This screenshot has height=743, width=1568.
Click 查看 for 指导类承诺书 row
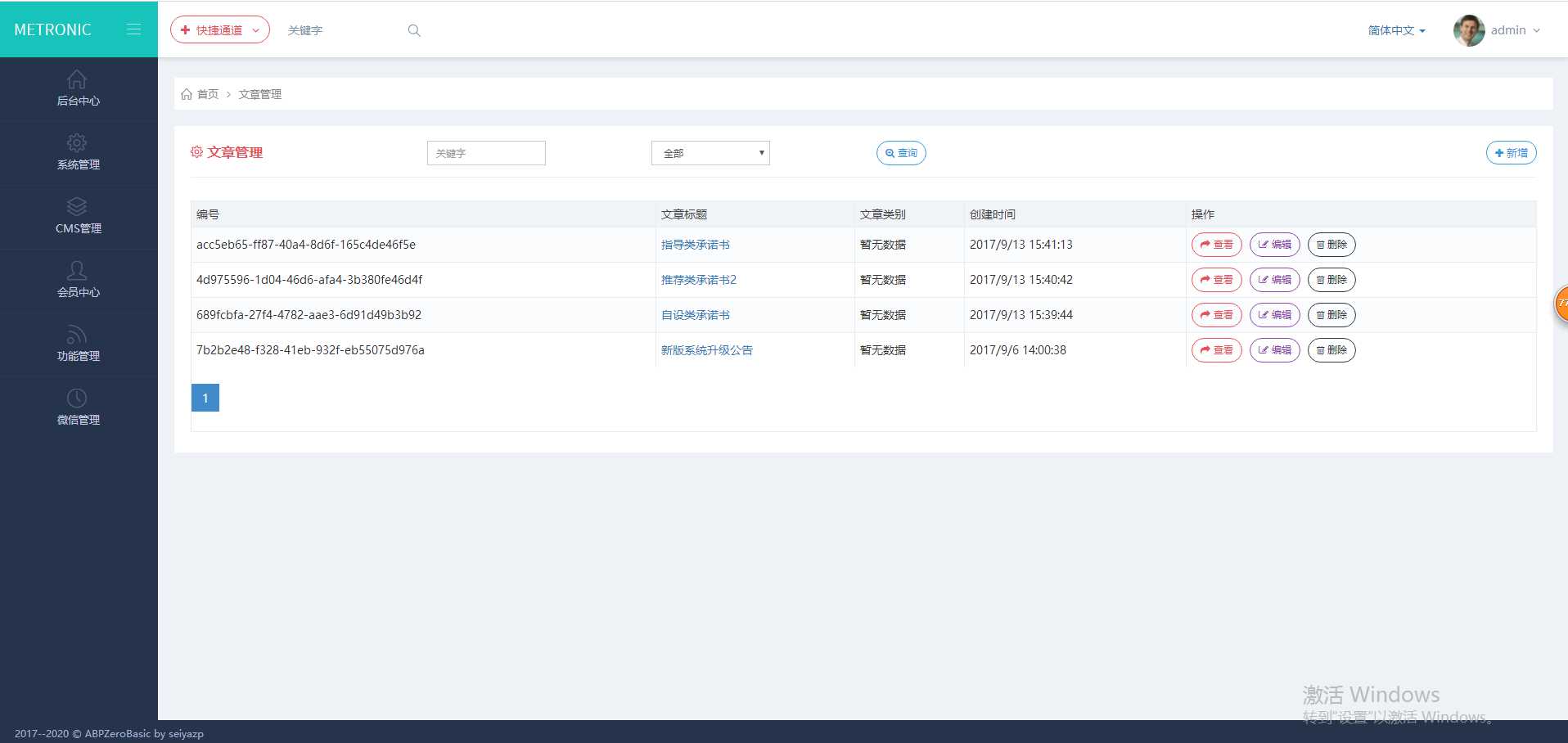click(1217, 245)
